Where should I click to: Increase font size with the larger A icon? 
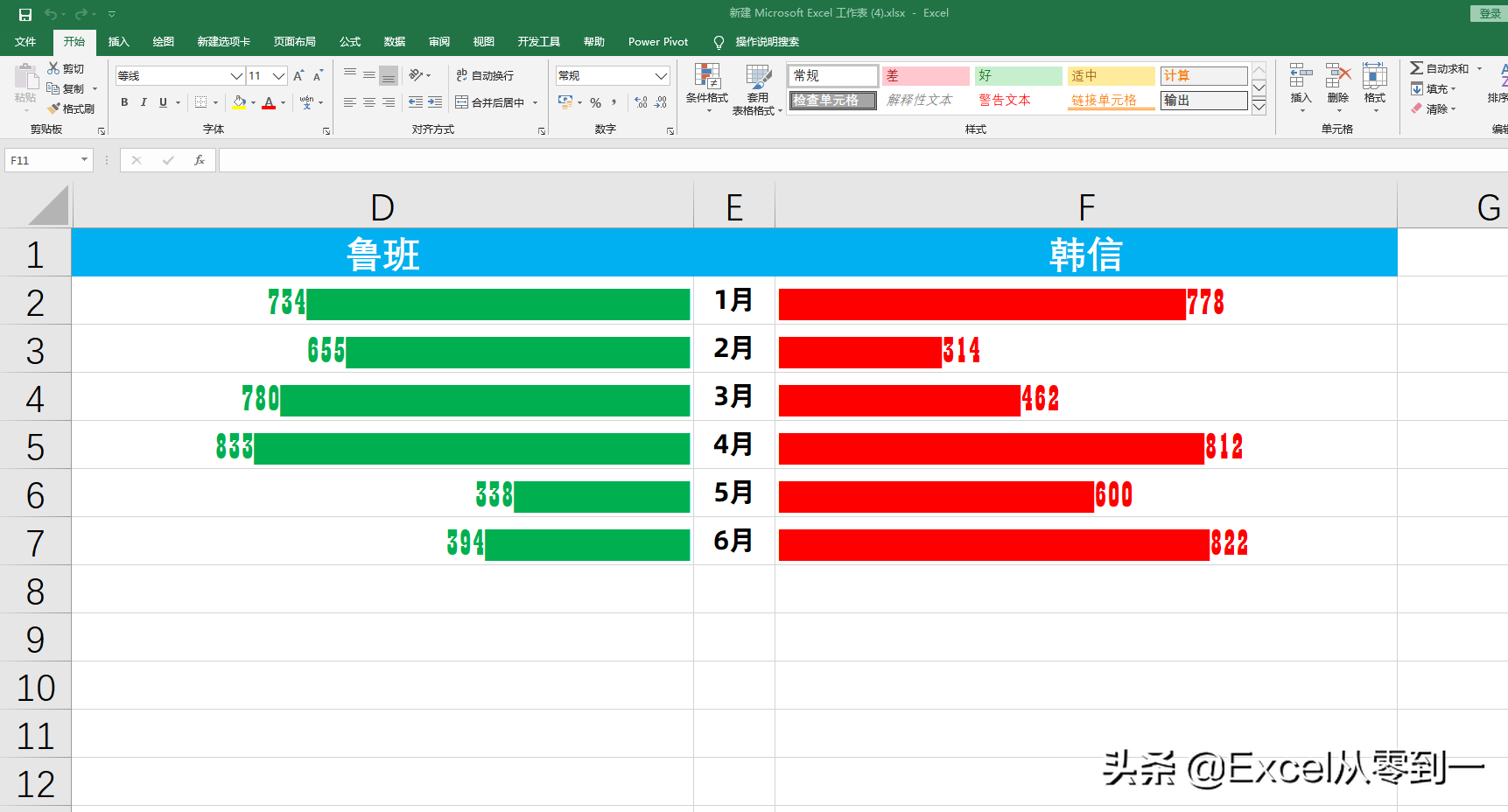click(x=298, y=76)
